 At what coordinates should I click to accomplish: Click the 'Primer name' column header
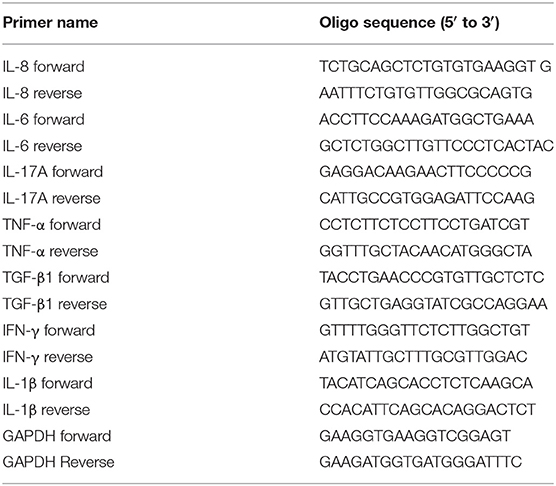click(x=50, y=23)
